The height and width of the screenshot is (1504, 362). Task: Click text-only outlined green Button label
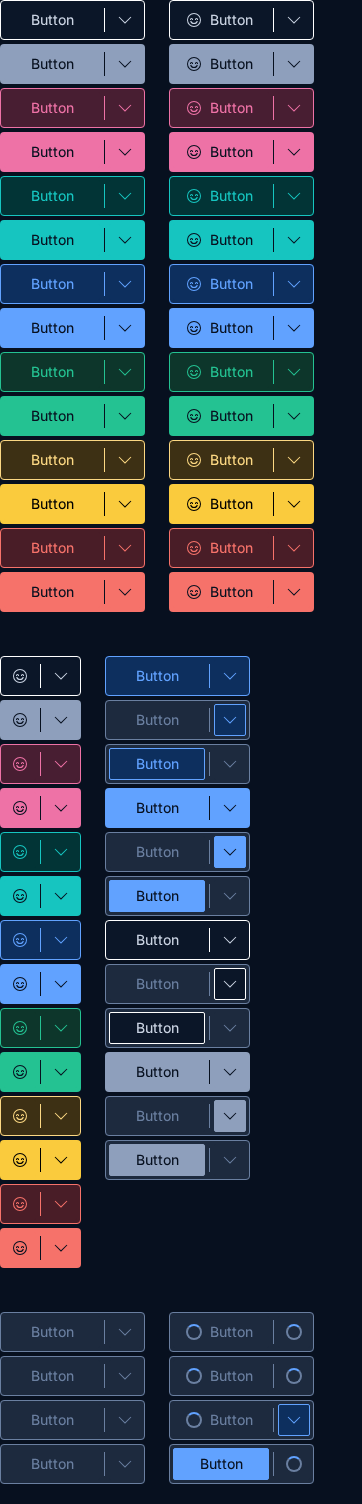point(52,372)
